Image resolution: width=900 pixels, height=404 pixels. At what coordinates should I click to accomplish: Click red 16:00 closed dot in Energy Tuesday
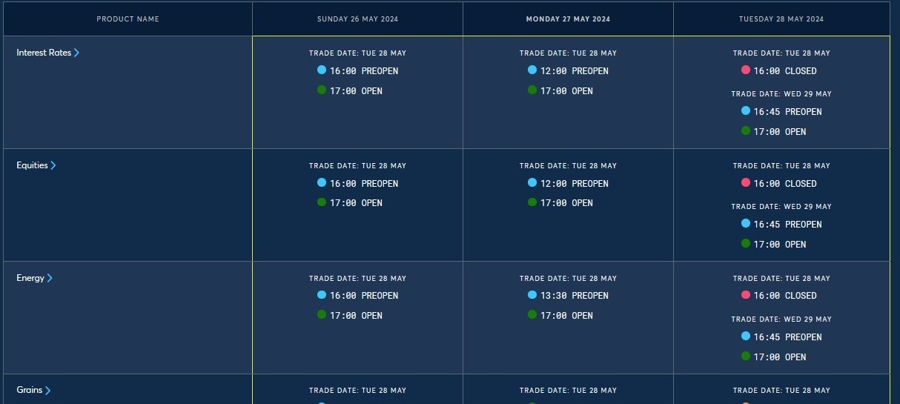(746, 295)
